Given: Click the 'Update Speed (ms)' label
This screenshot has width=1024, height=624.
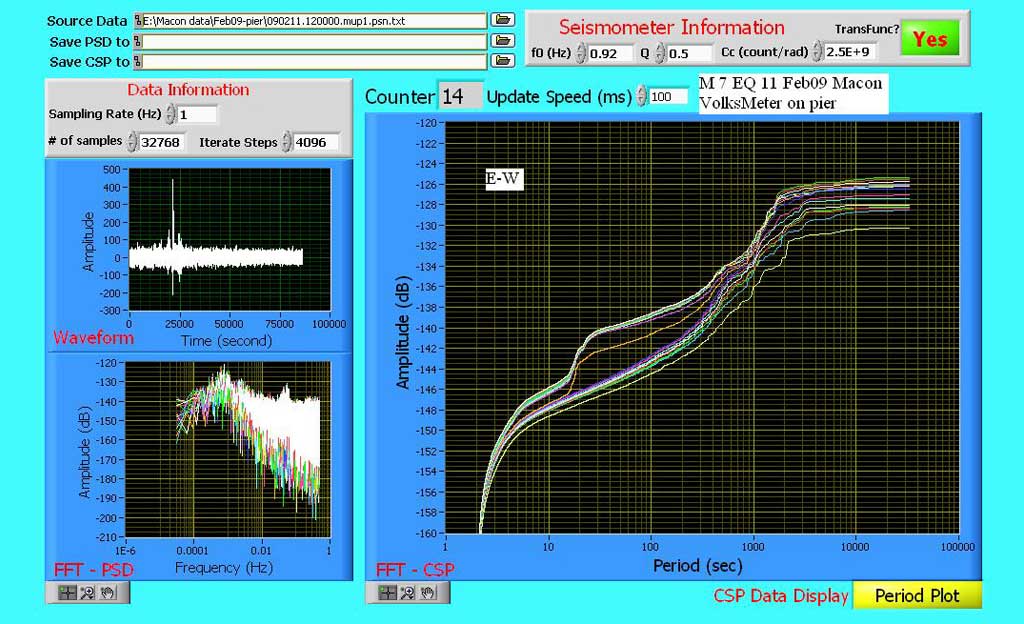Looking at the screenshot, I should tap(559, 97).
